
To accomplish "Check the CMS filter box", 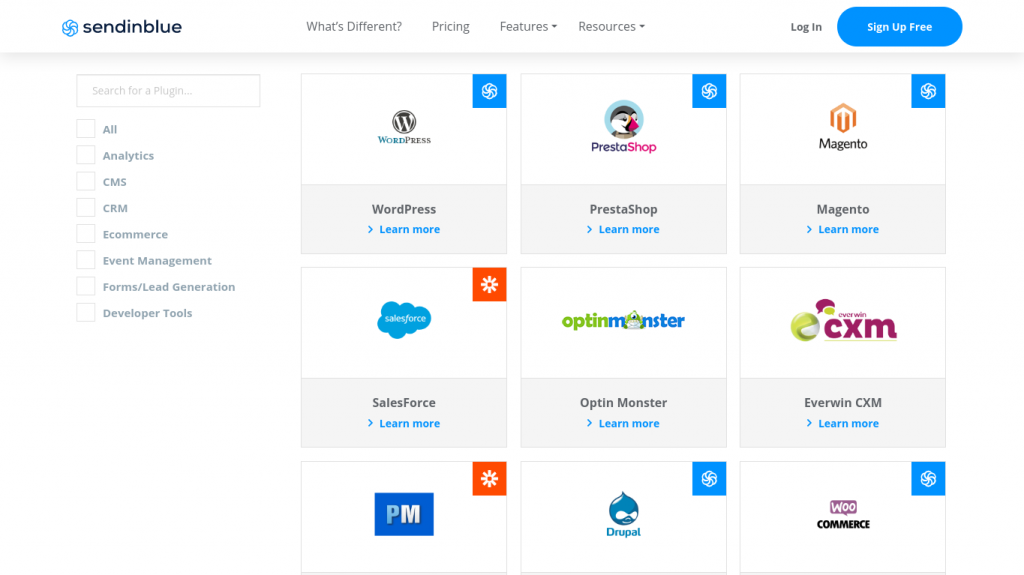I will (x=86, y=181).
